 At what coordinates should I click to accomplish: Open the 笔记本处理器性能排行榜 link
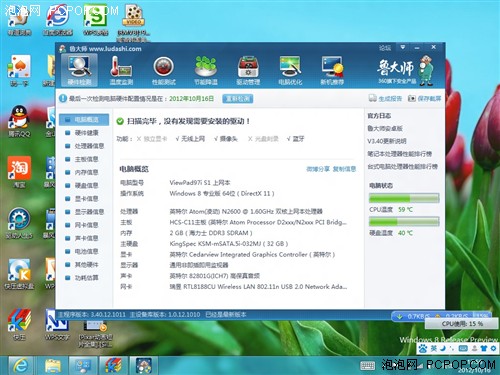[x=399, y=154]
